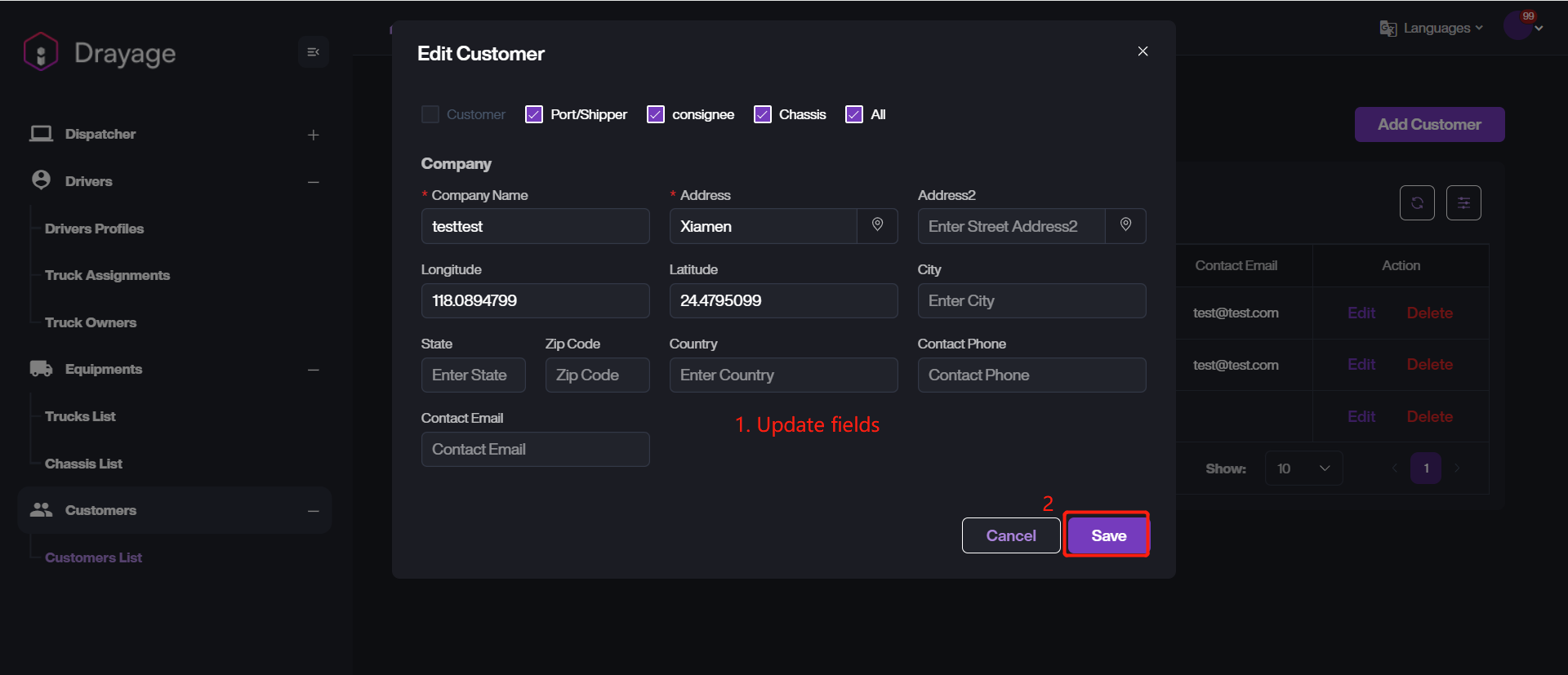Screen dimensions: 1568x675
Task: Open the Show rows-per-page dropdown
Action: [x=1303, y=469]
